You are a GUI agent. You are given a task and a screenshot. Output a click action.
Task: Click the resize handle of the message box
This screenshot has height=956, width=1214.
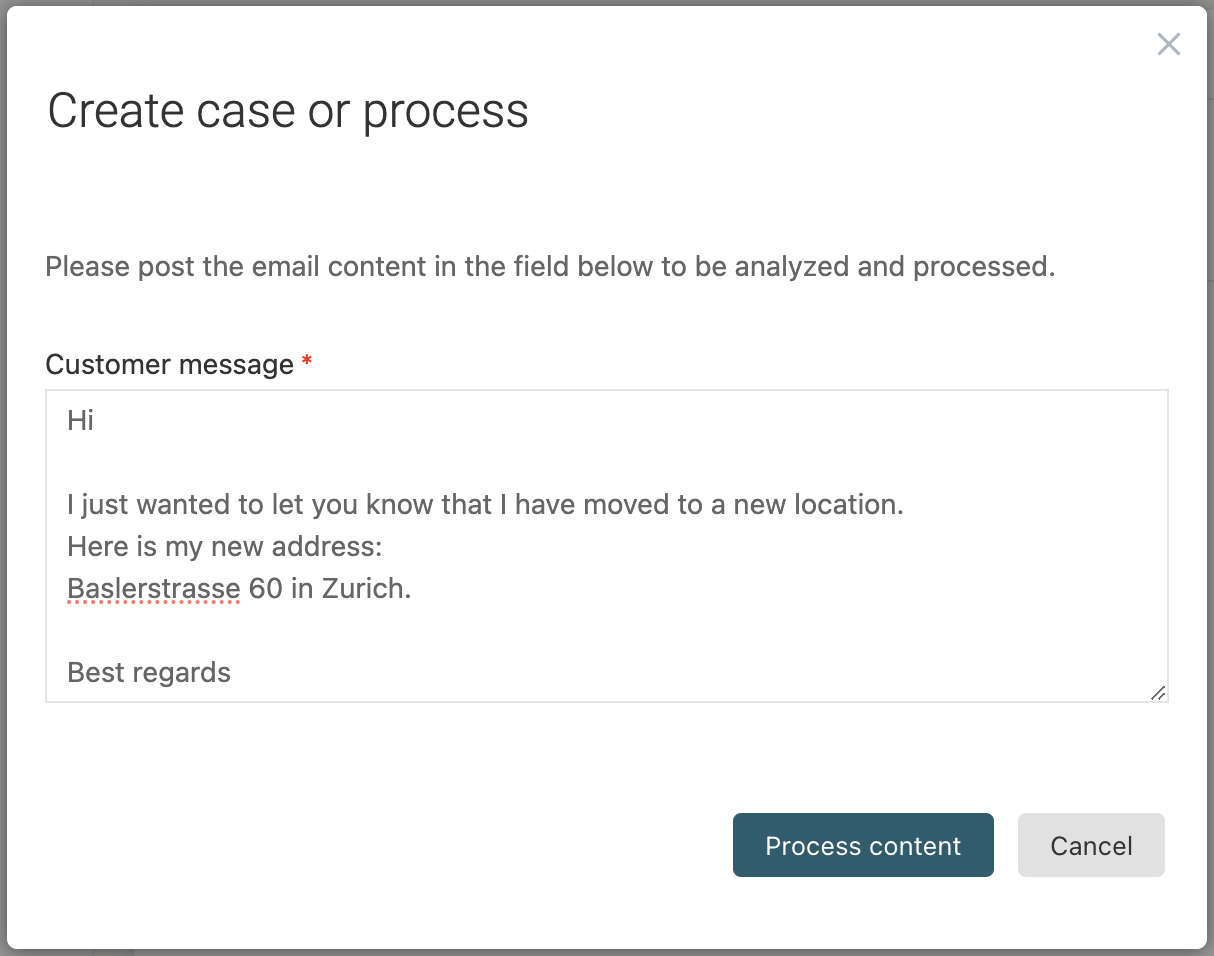1159,692
